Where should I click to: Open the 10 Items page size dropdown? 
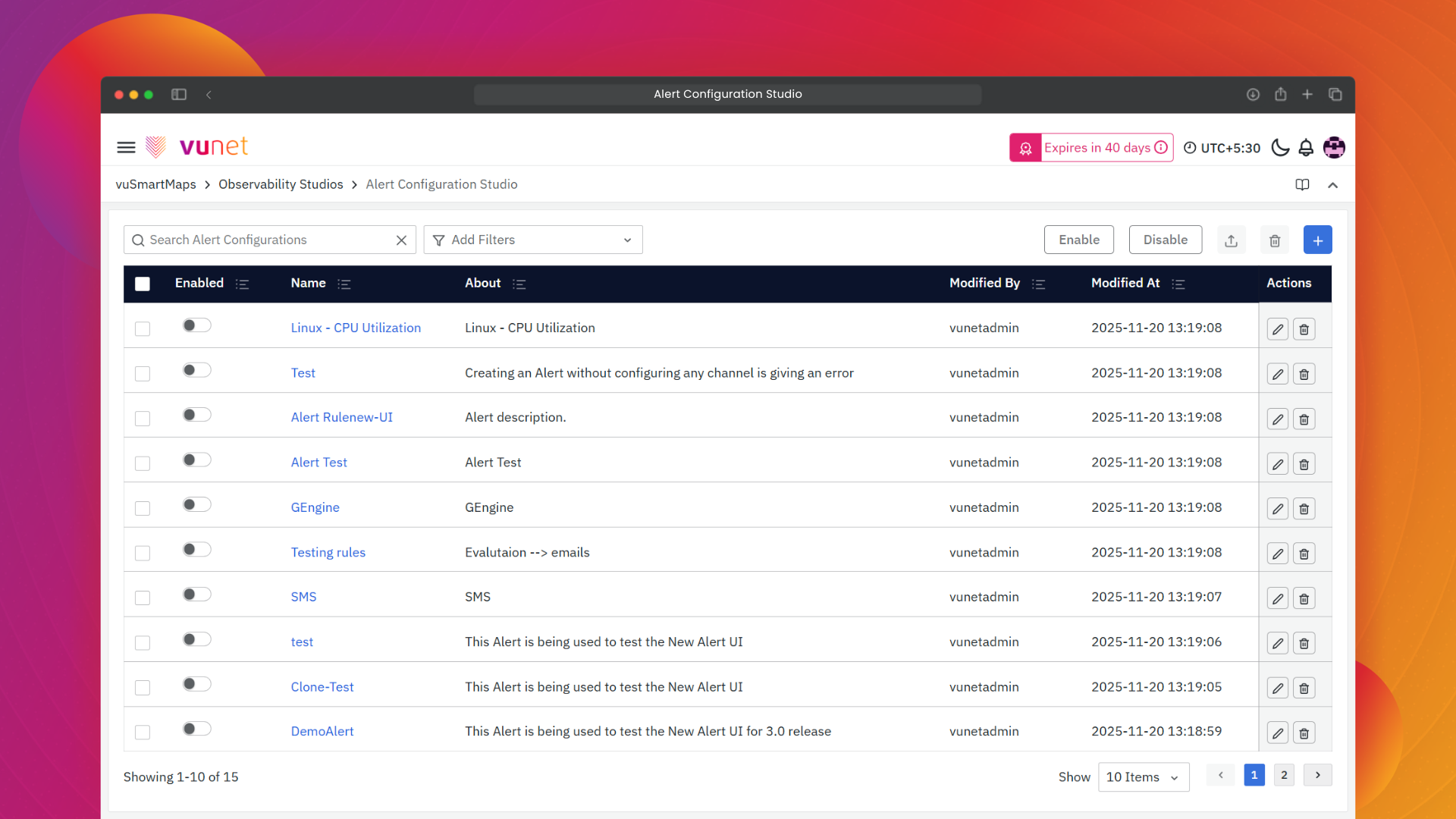(x=1143, y=777)
